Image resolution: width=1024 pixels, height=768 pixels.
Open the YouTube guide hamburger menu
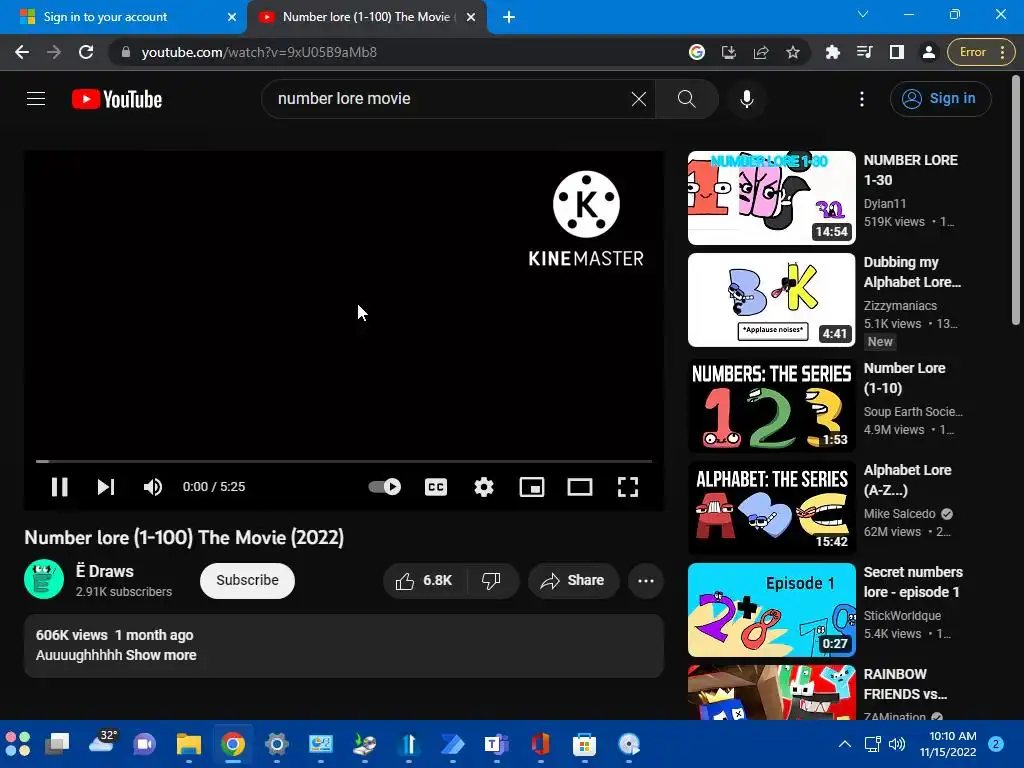[36, 99]
